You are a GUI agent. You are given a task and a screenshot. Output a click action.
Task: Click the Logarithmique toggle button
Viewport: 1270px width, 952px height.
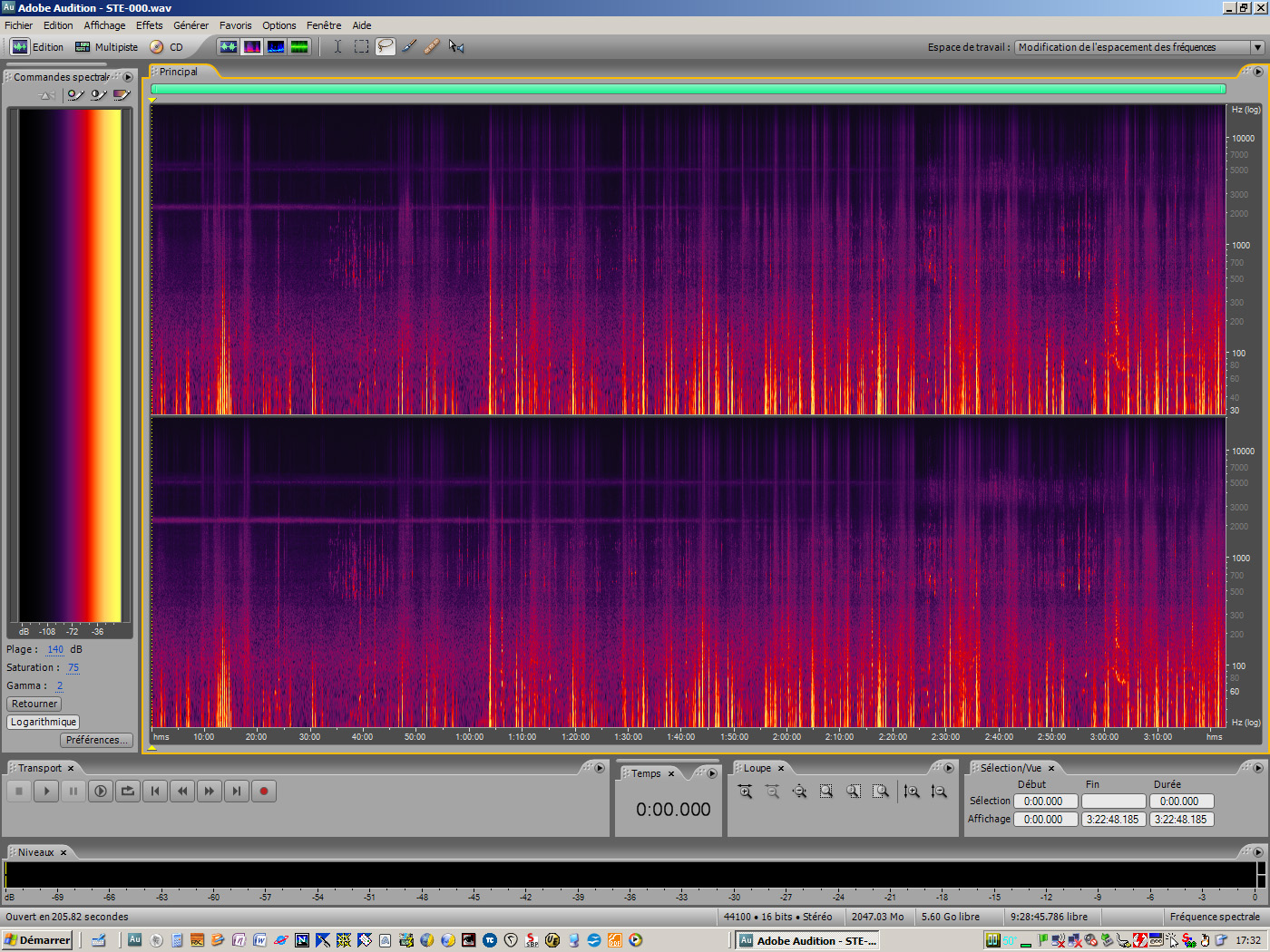tap(43, 722)
